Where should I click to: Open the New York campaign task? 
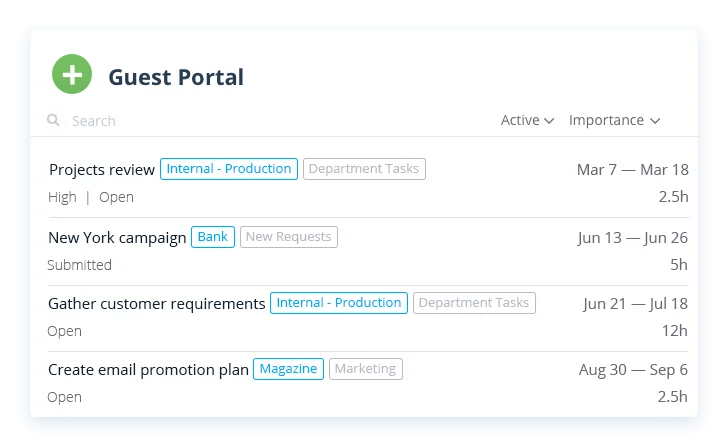point(117,238)
